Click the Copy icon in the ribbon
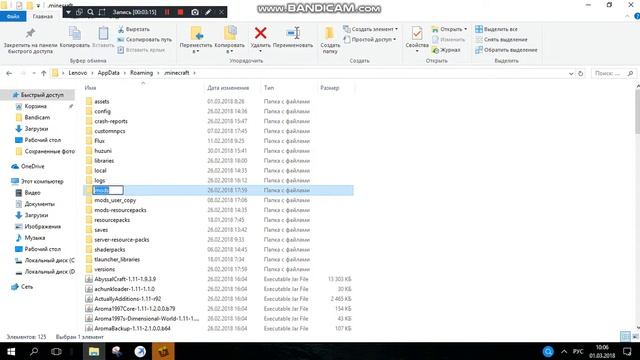Image resolution: width=640 pixels, height=360 pixels. pos(75,33)
